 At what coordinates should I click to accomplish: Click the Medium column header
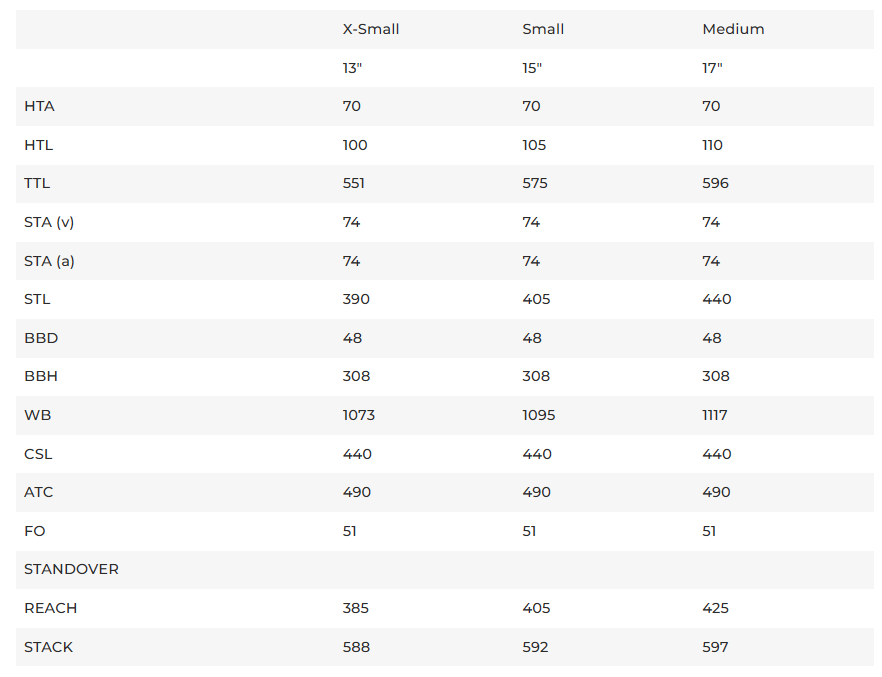click(733, 29)
